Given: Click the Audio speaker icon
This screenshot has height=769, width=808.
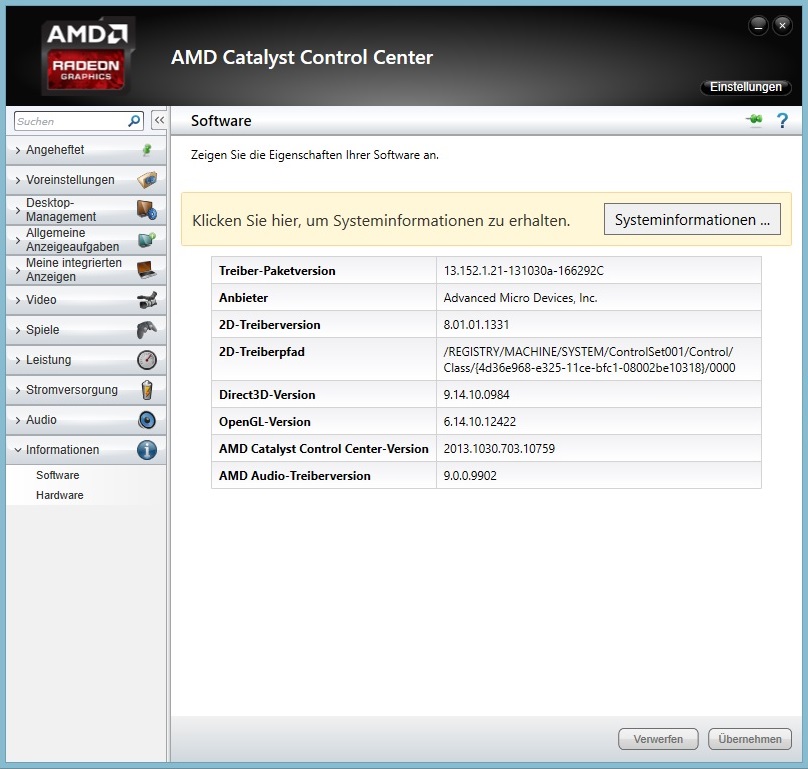Looking at the screenshot, I should [x=147, y=420].
